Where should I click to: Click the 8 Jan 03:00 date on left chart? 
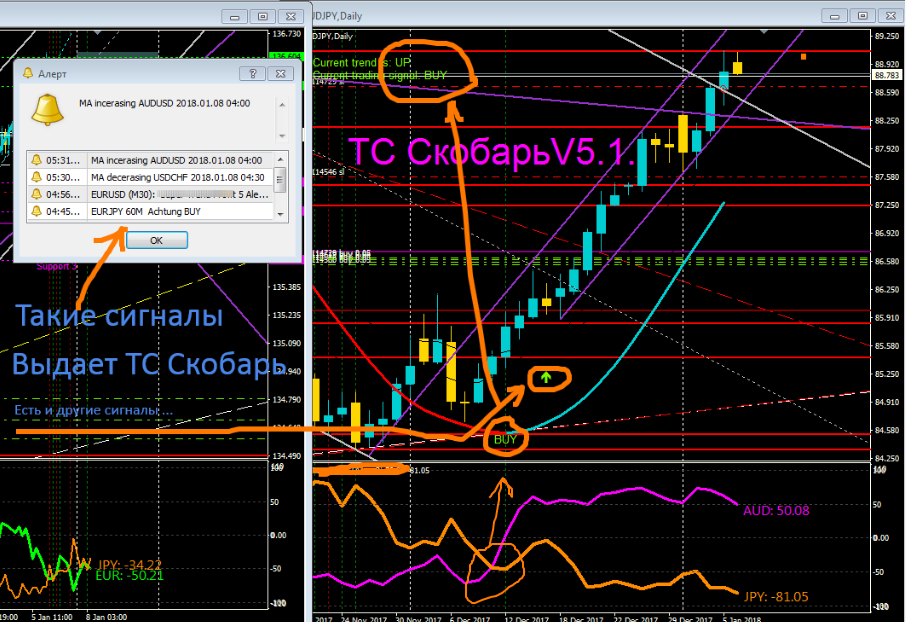pyautogui.click(x=106, y=617)
